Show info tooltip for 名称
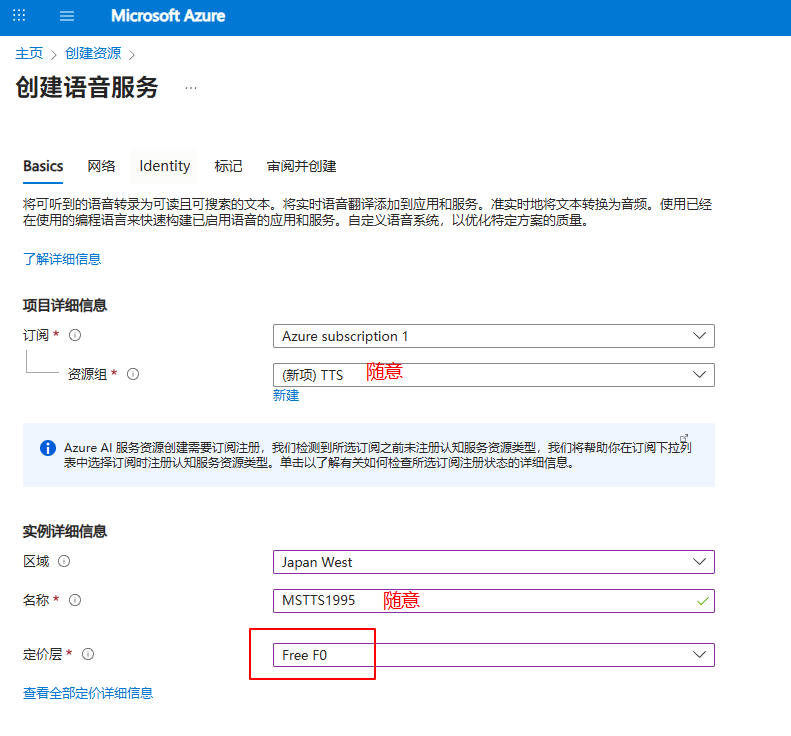This screenshot has width=791, height=736. [x=75, y=600]
